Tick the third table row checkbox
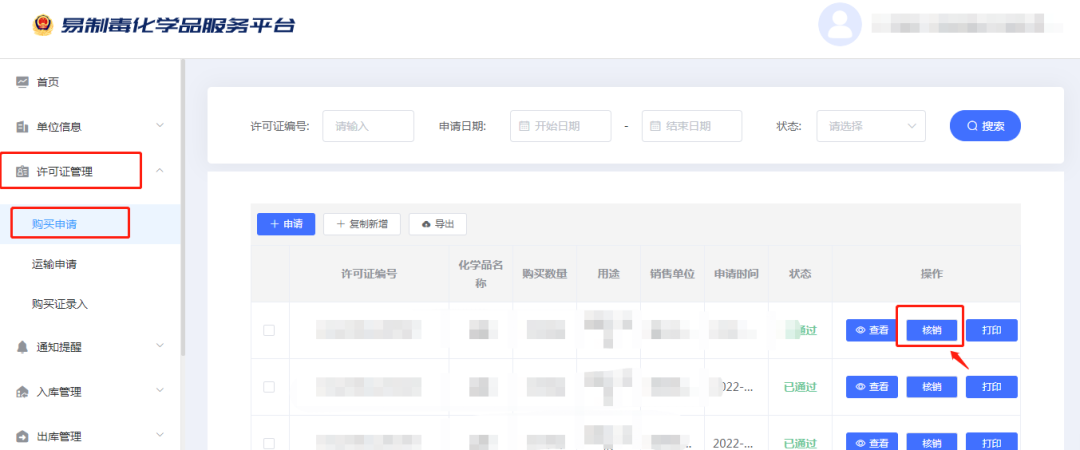Screen dimensions: 1080x450 coord(268,442)
